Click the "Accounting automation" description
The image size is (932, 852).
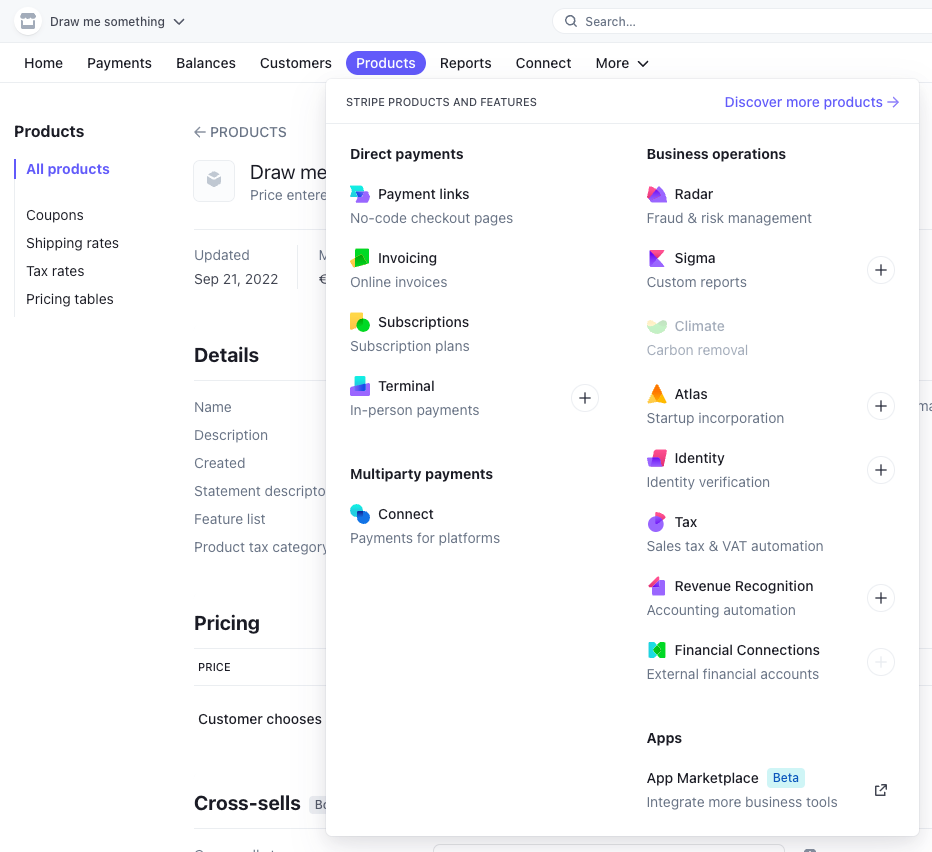click(721, 610)
